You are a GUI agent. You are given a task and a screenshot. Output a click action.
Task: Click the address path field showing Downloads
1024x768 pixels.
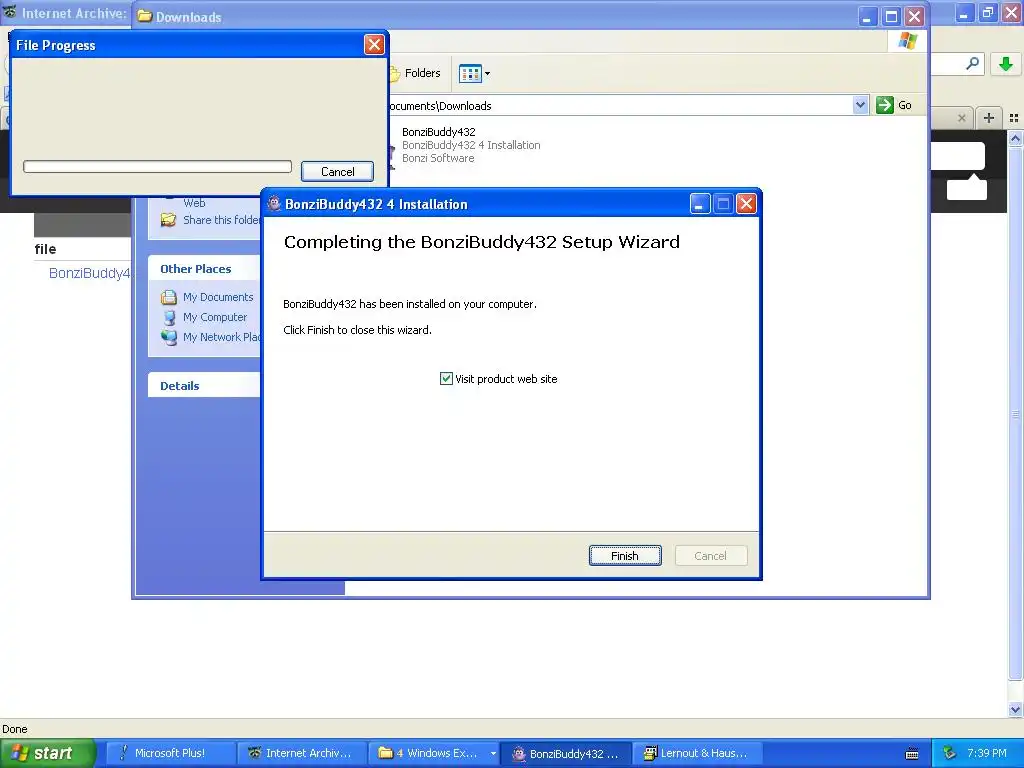pos(619,105)
